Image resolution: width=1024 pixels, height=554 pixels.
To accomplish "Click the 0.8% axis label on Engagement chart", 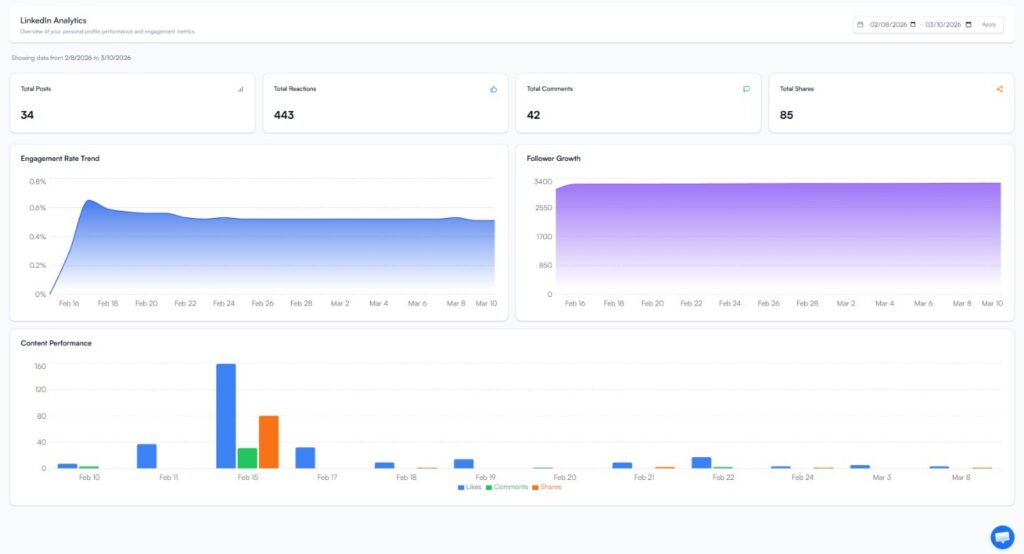I will click(x=38, y=182).
